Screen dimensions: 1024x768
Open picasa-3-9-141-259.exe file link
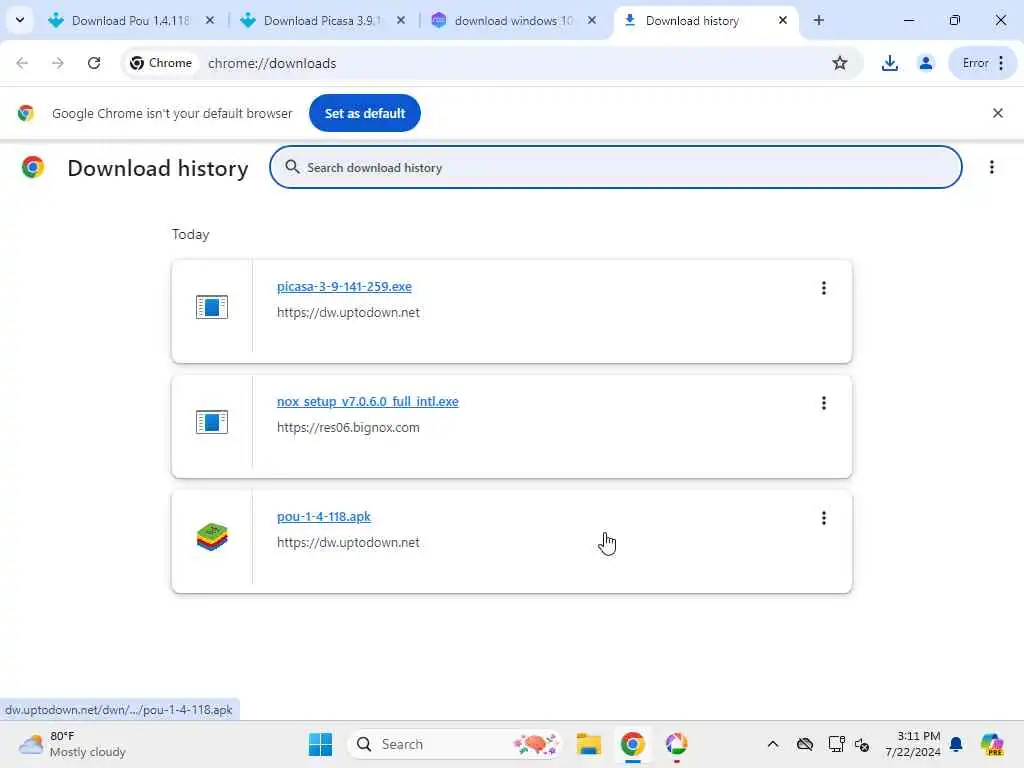(344, 286)
